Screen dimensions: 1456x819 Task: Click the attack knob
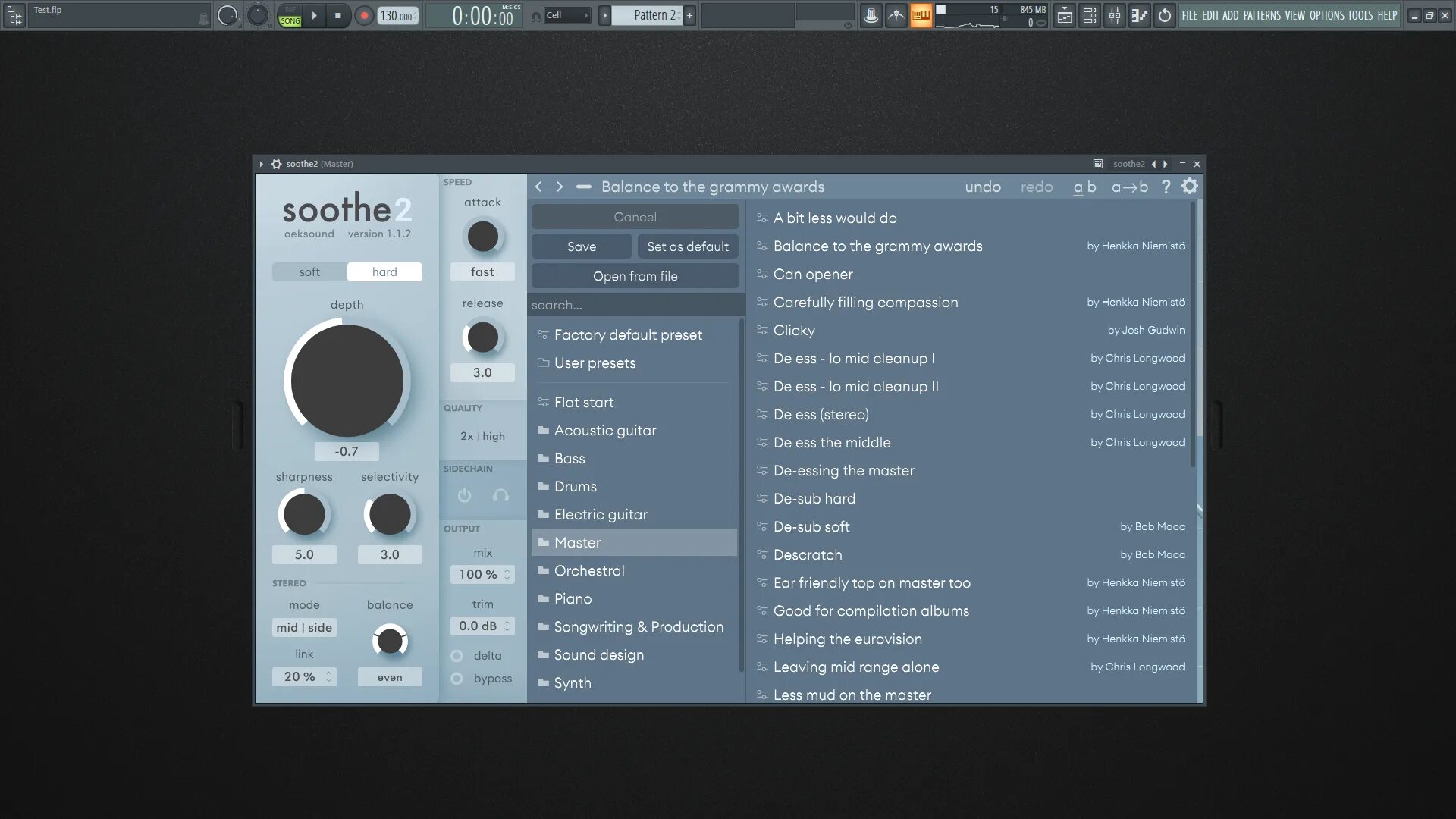tap(483, 237)
